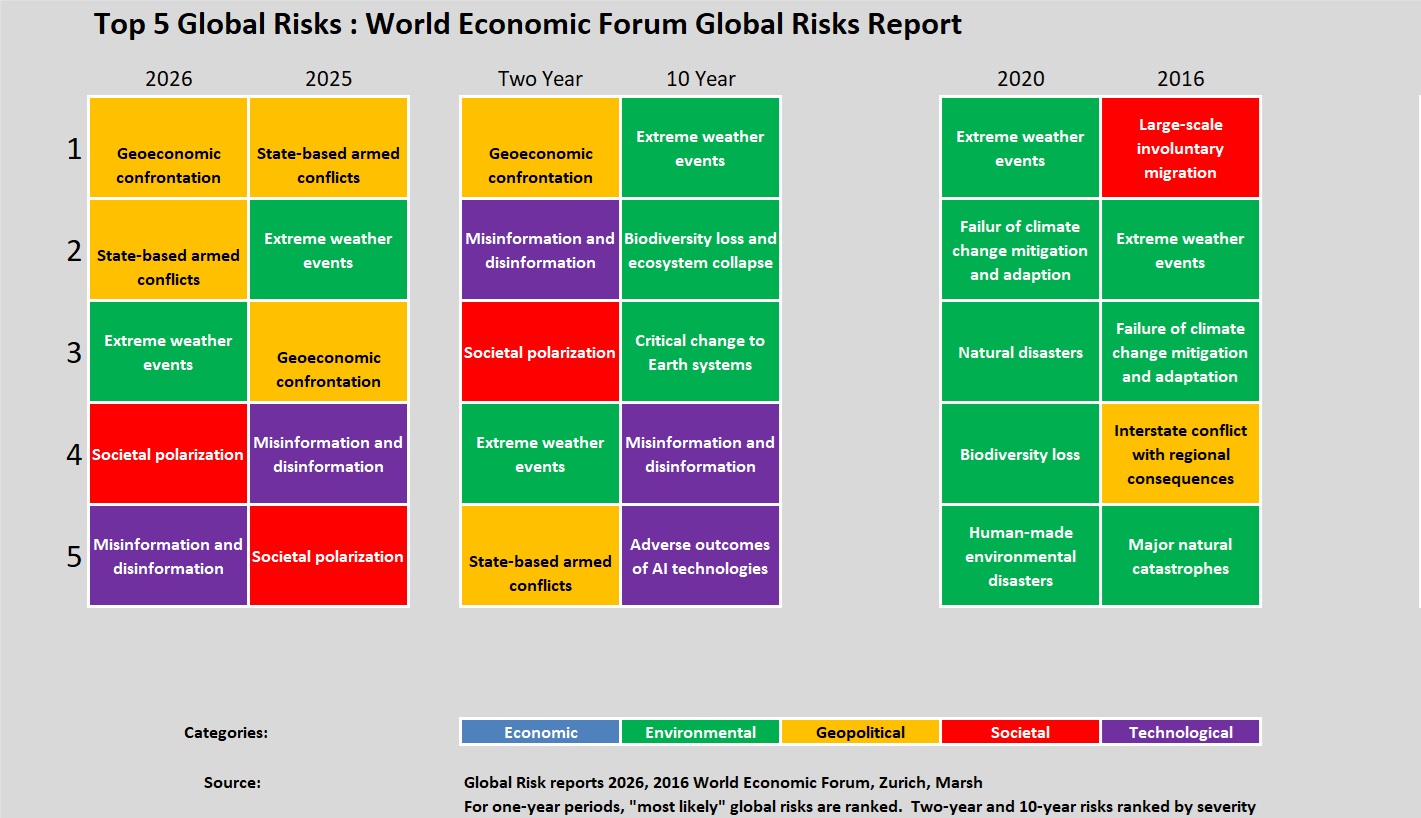This screenshot has width=1421, height=818.
Task: Select the 2020 column header
Action: (x=1020, y=79)
